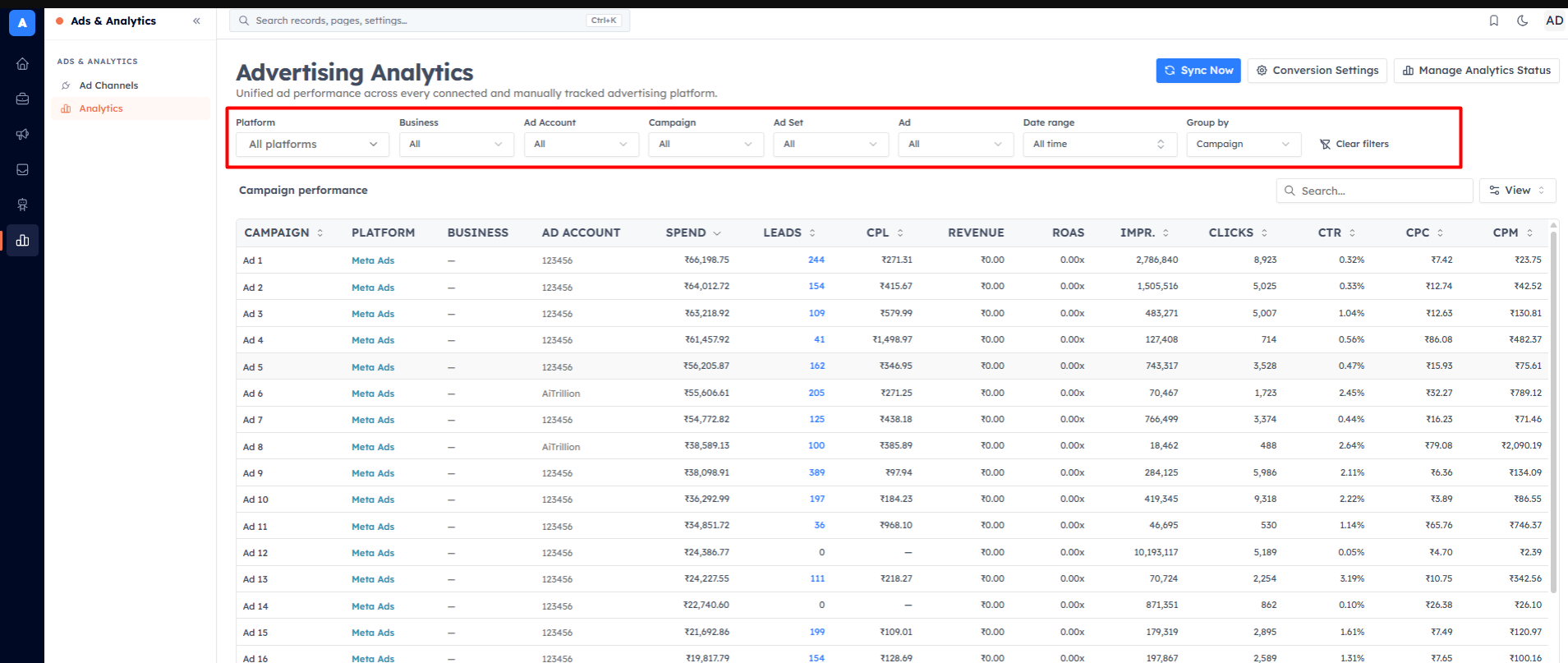Sort by CPM column arrows
1568x663 pixels.
(x=1529, y=233)
